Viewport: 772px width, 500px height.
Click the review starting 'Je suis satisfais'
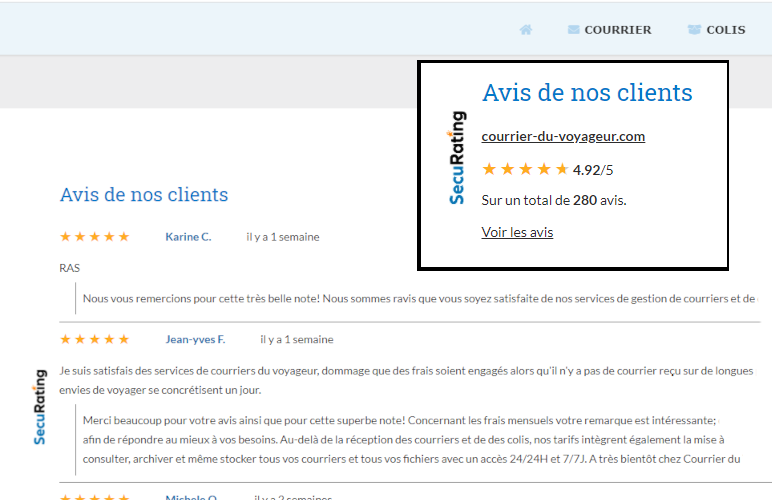(x=406, y=380)
